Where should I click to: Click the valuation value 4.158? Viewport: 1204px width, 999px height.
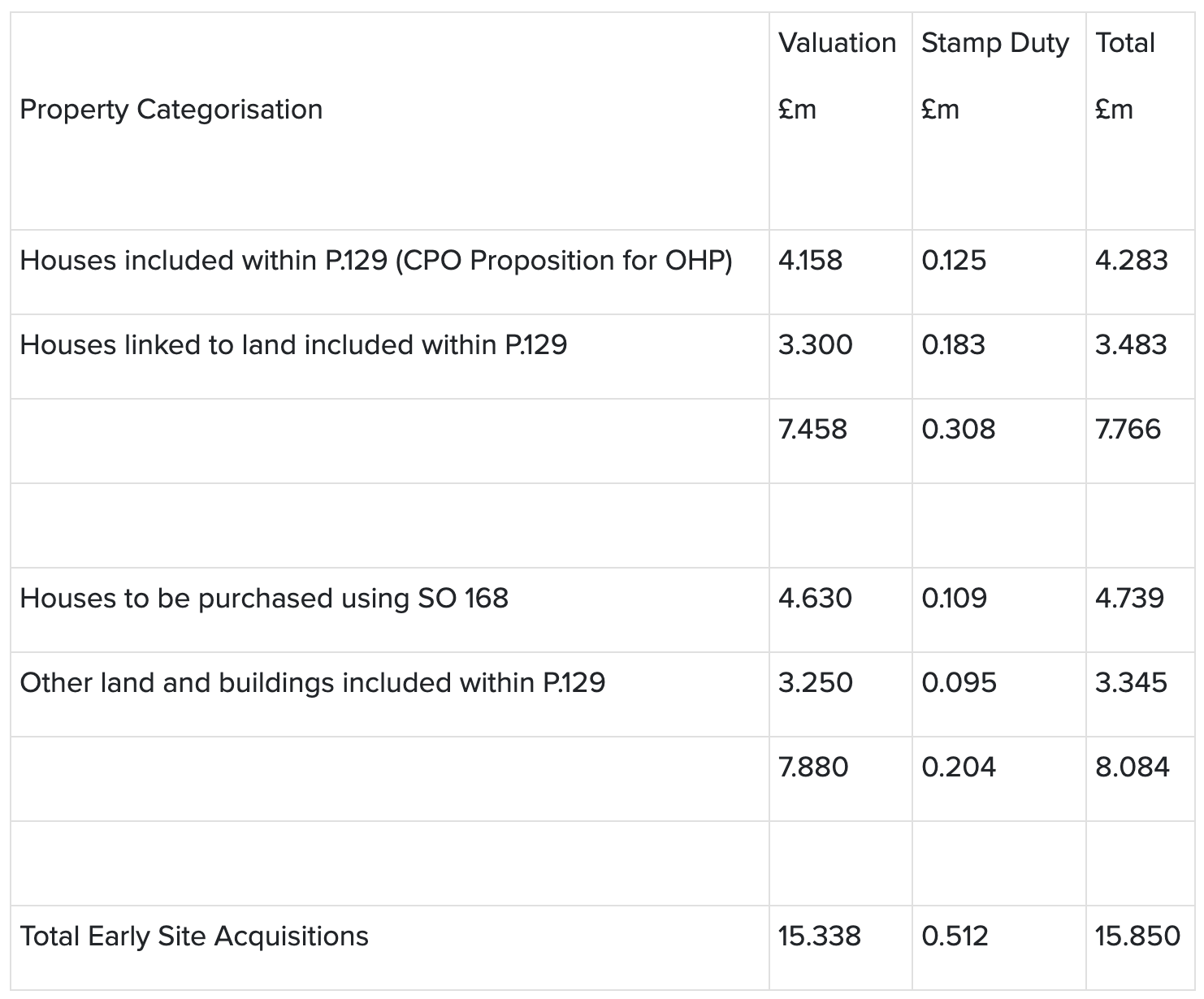pos(810,261)
